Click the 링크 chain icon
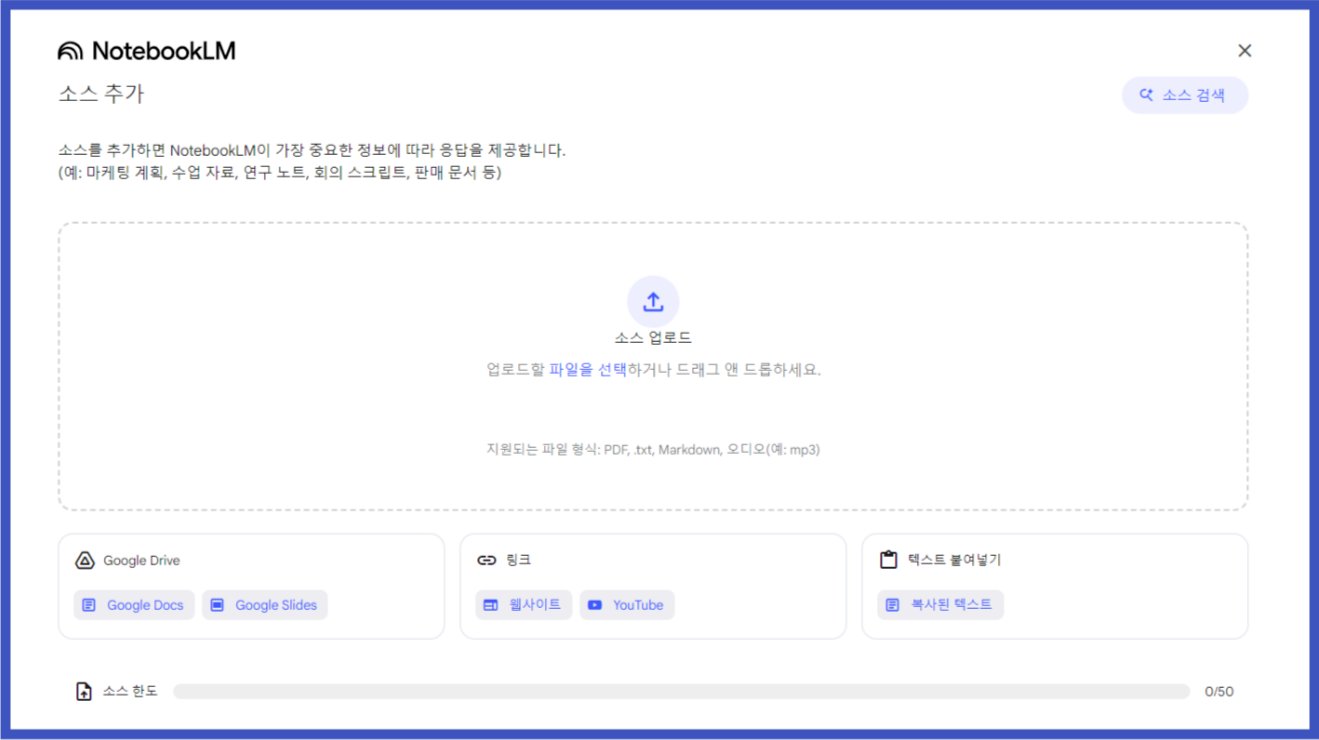1319x740 pixels. point(487,561)
